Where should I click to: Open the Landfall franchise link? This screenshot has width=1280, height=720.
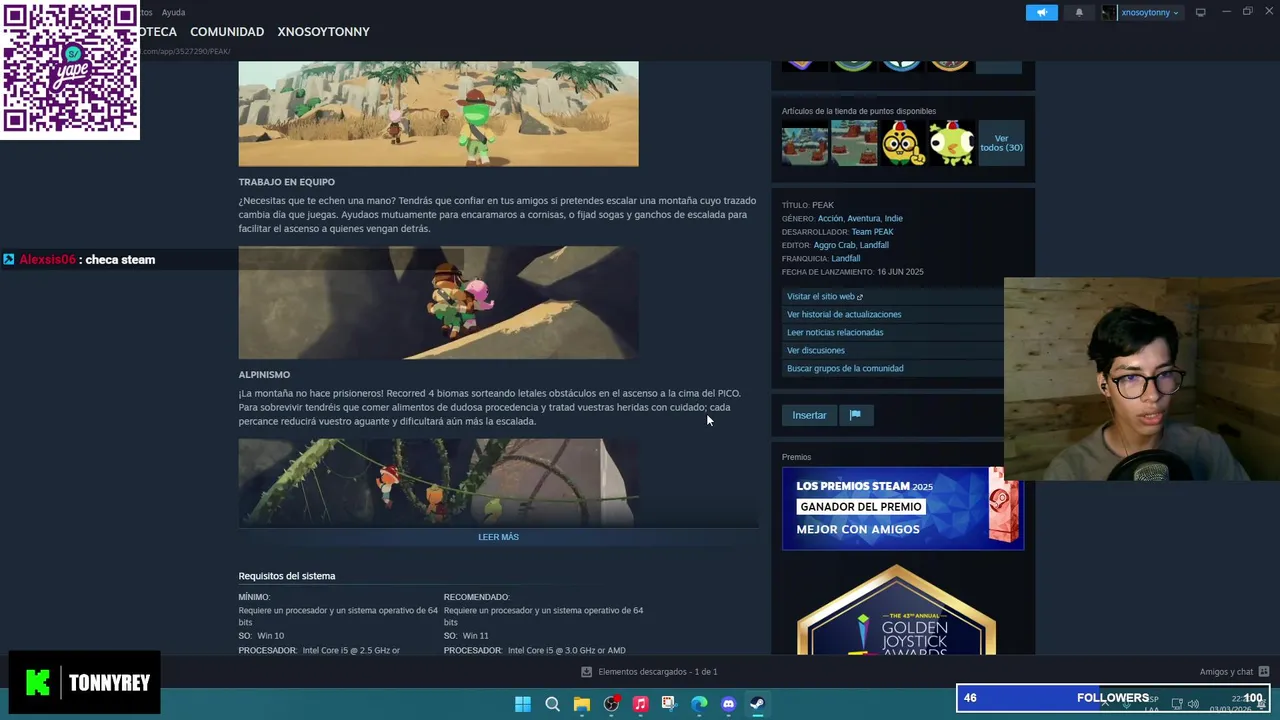tap(845, 258)
